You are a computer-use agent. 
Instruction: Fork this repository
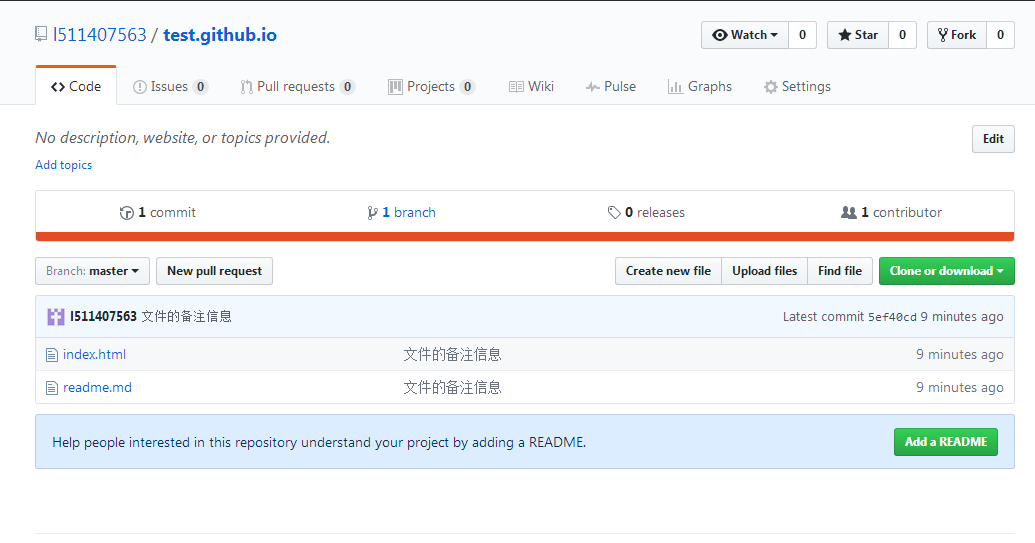pos(957,35)
